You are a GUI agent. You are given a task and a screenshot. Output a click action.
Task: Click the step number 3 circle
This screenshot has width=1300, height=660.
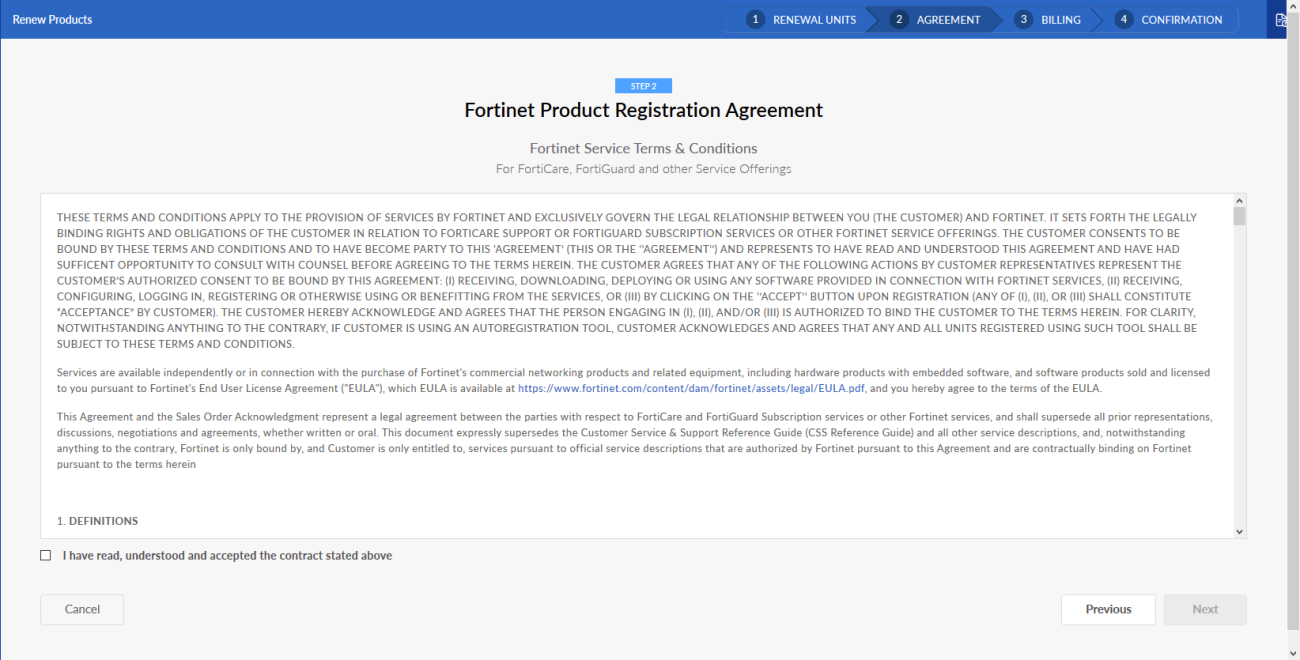[1023, 19]
